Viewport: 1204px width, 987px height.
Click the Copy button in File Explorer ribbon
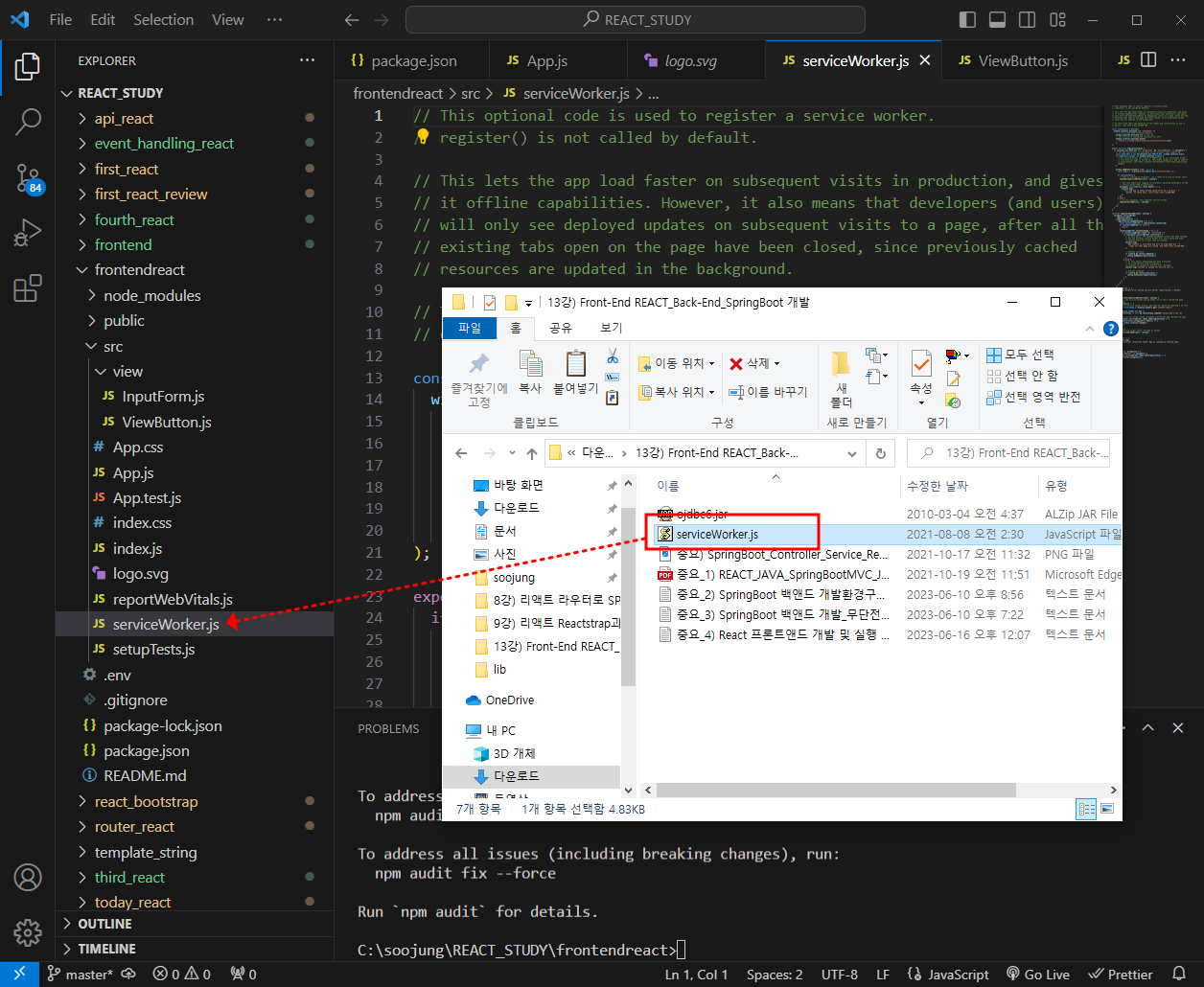[530, 372]
